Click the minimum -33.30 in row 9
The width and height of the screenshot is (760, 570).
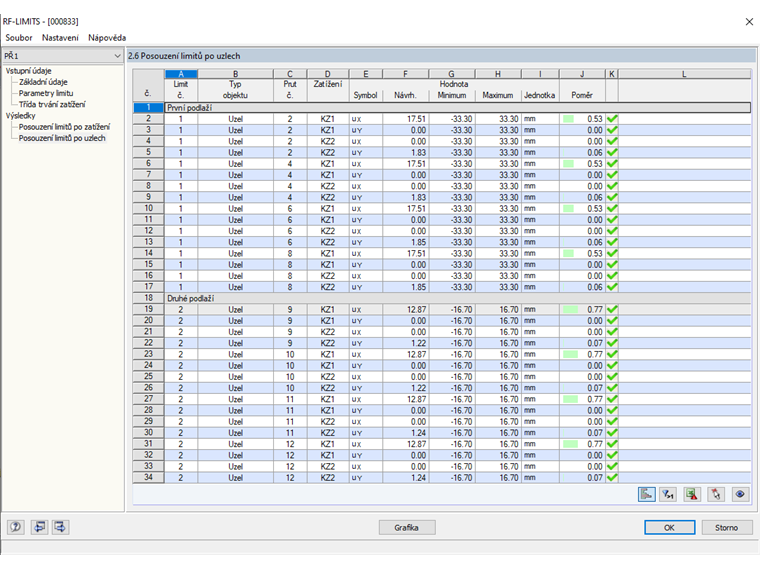pos(461,198)
